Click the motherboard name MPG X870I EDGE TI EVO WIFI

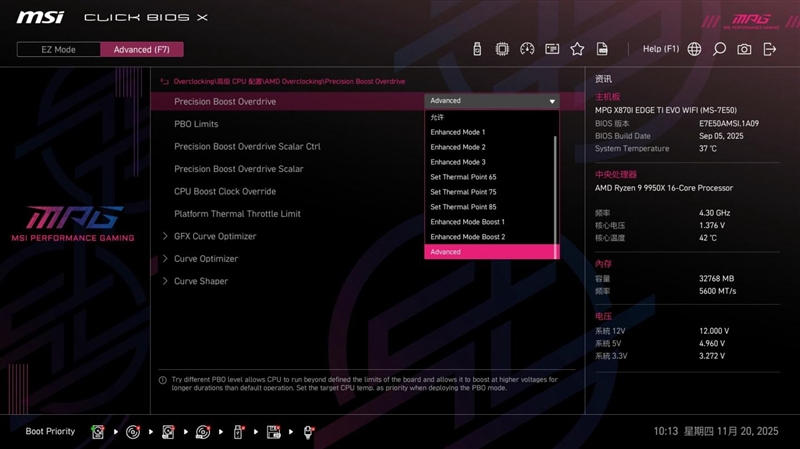[665, 110]
